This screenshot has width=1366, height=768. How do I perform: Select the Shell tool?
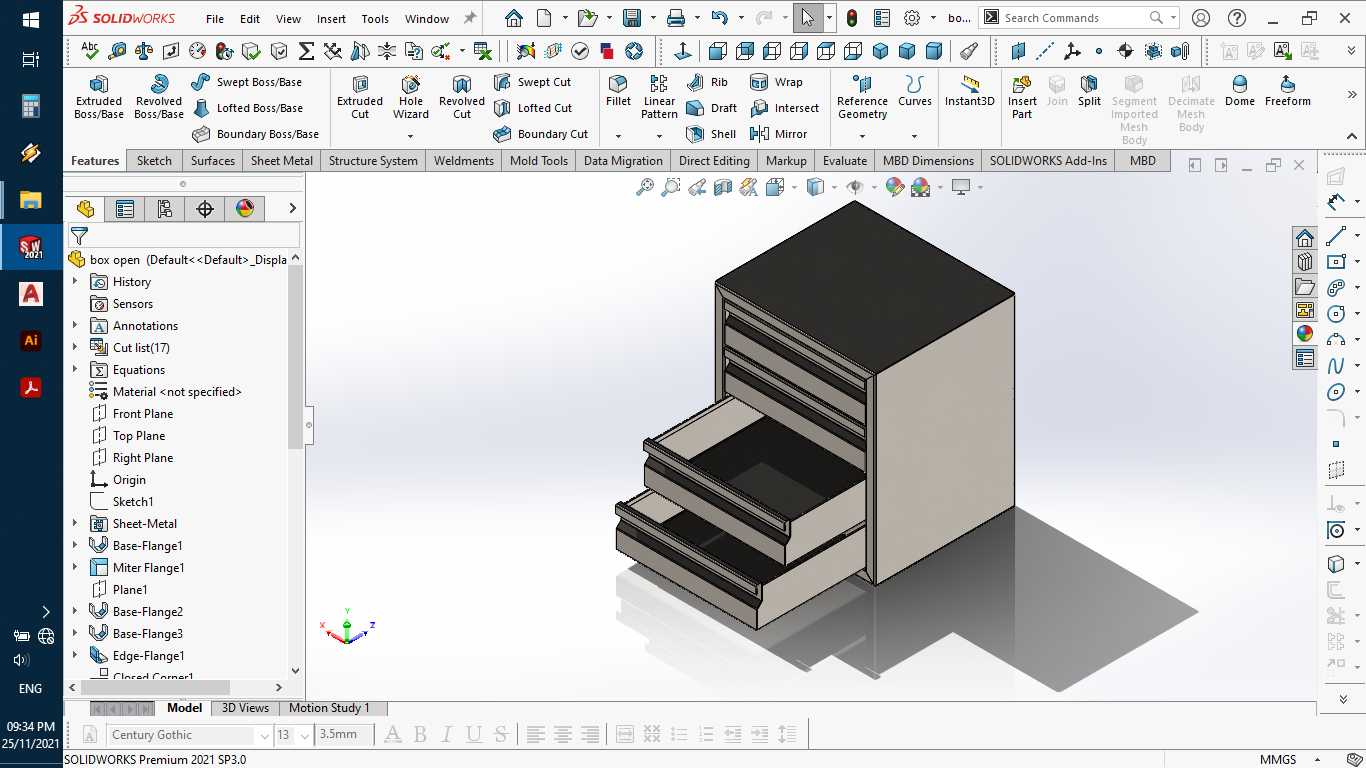(712, 134)
